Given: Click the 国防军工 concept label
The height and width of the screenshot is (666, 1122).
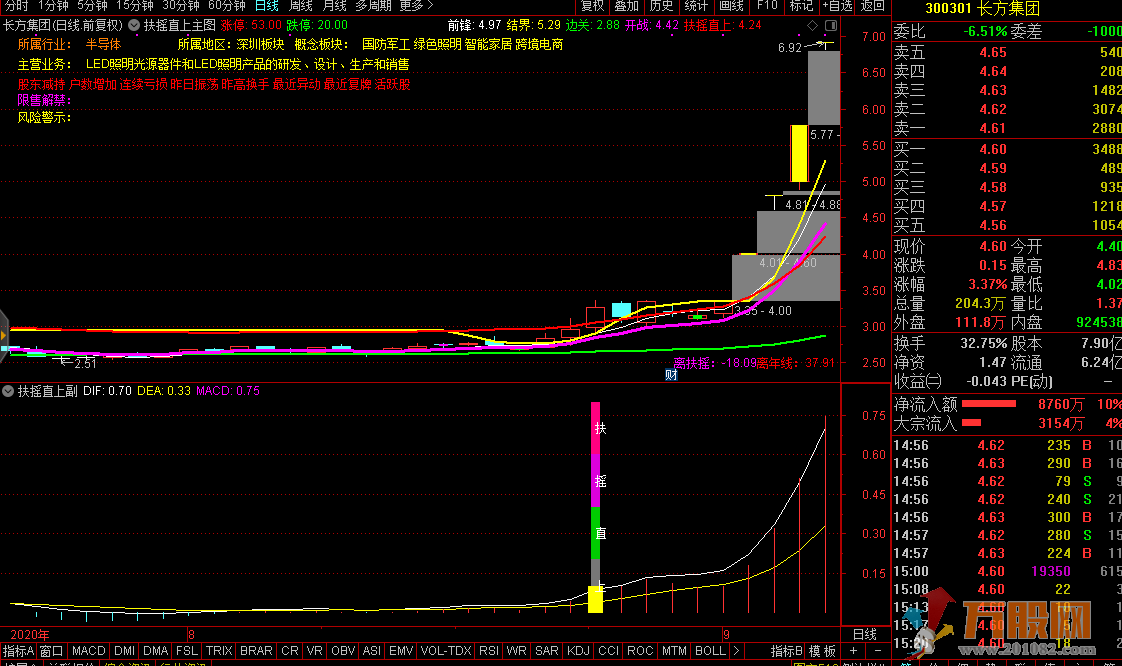Looking at the screenshot, I should pyautogui.click(x=386, y=44).
